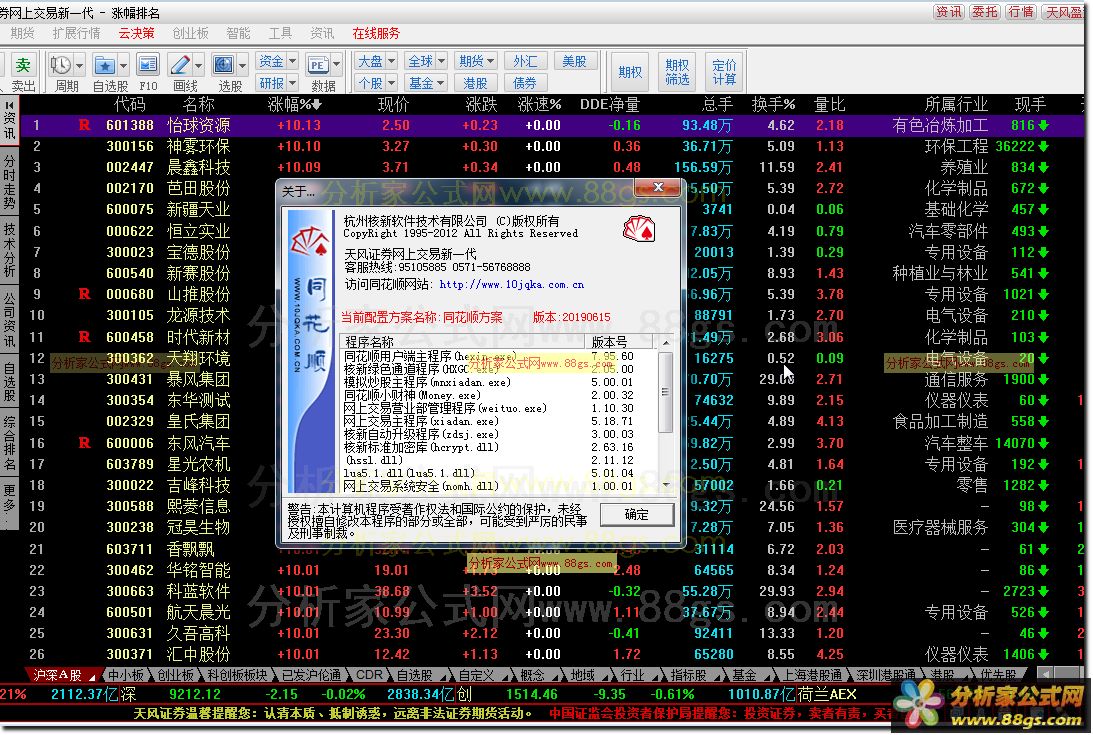Image resolution: width=1093 pixels, height=735 pixels.
Task: Switch to the 科创板板块 bottom tab
Action: coord(237,675)
